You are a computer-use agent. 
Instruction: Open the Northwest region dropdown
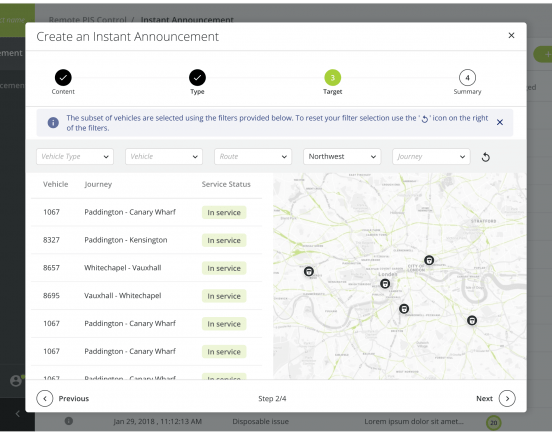click(342, 157)
